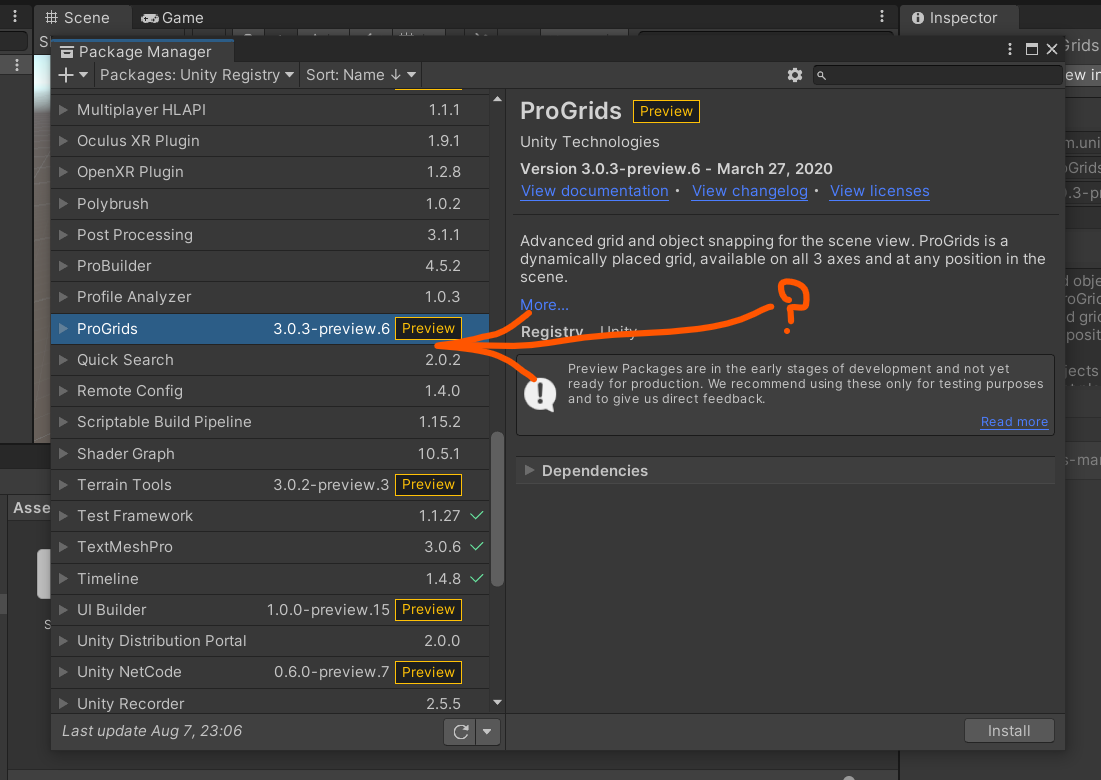Expand the Timeline package versions arrow

63,579
